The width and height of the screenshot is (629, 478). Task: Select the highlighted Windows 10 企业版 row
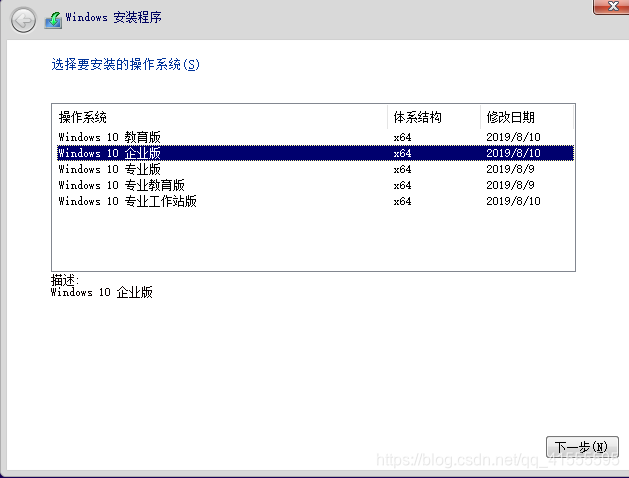315,153
